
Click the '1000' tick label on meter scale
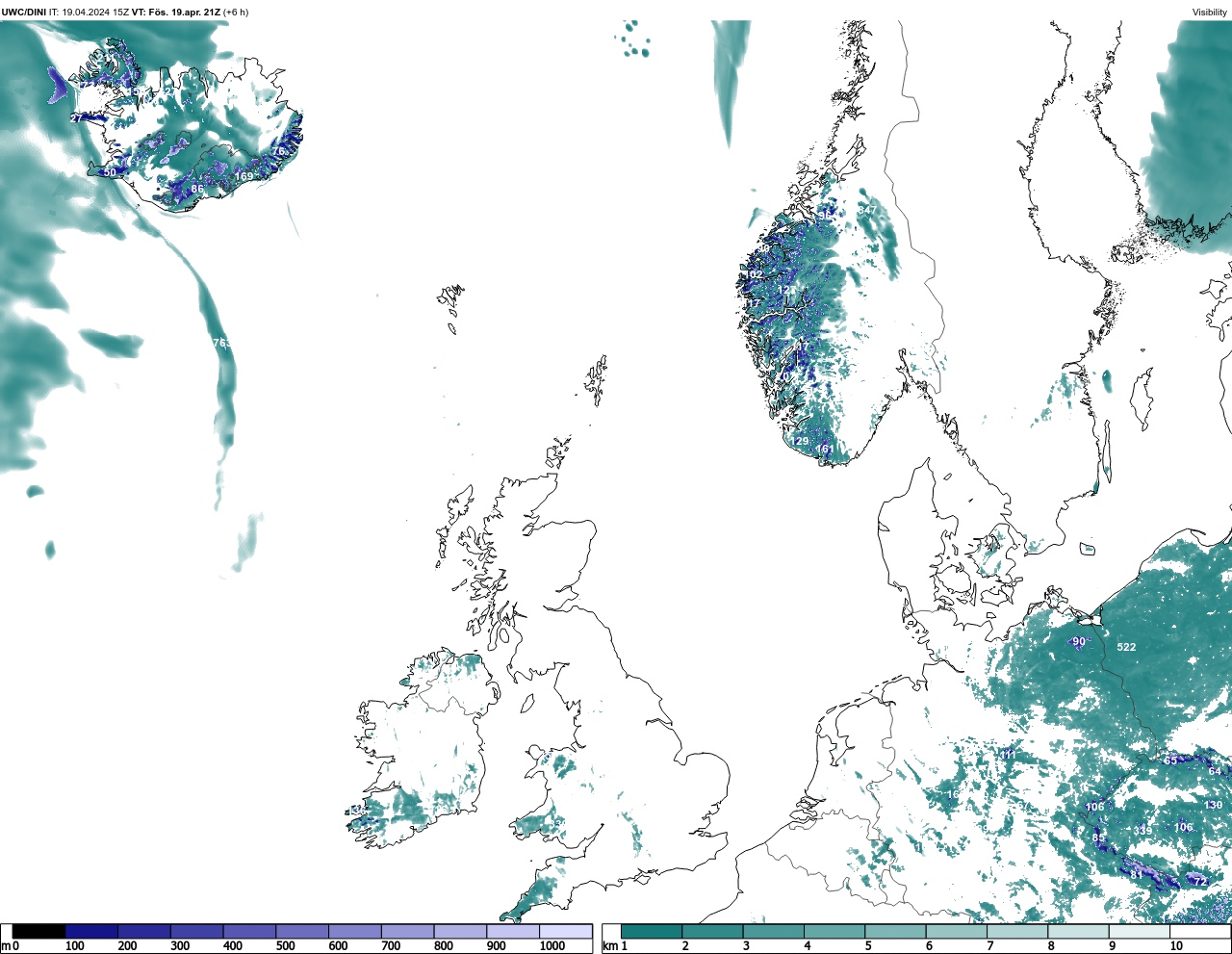click(552, 946)
